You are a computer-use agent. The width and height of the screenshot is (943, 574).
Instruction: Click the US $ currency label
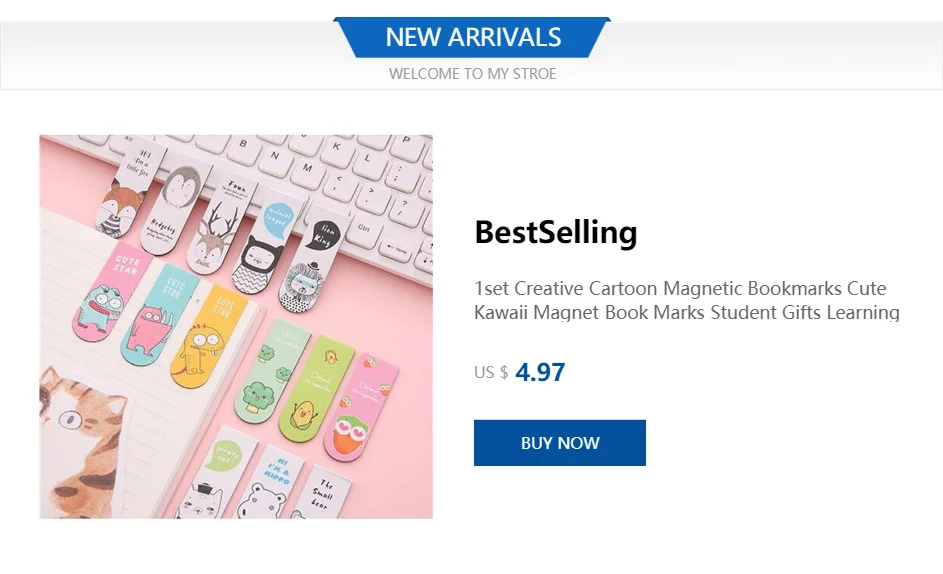pos(491,372)
